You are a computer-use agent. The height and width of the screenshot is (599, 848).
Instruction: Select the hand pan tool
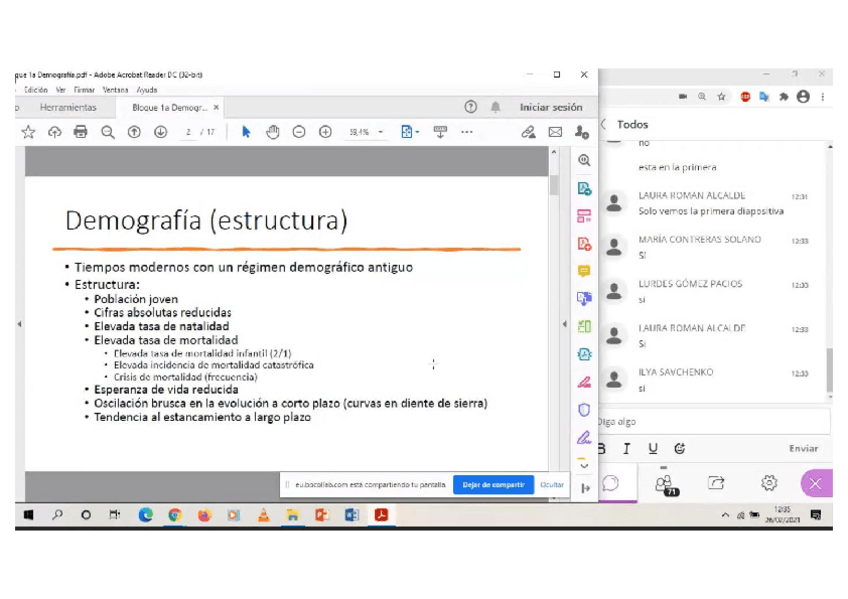coord(273,132)
